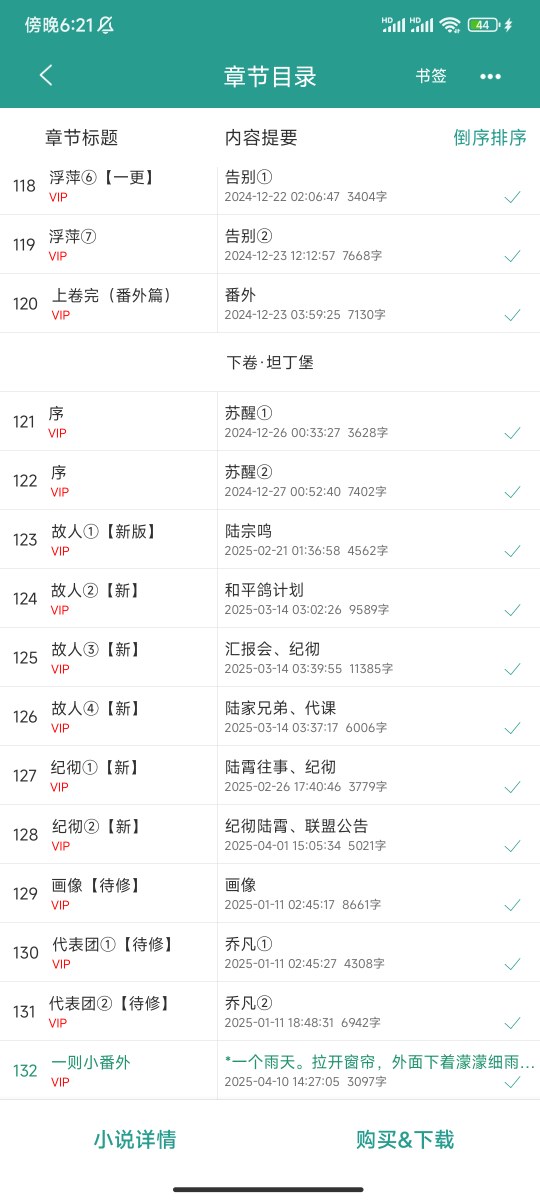Toggle 倒序排序 reverse sort order

click(490, 138)
